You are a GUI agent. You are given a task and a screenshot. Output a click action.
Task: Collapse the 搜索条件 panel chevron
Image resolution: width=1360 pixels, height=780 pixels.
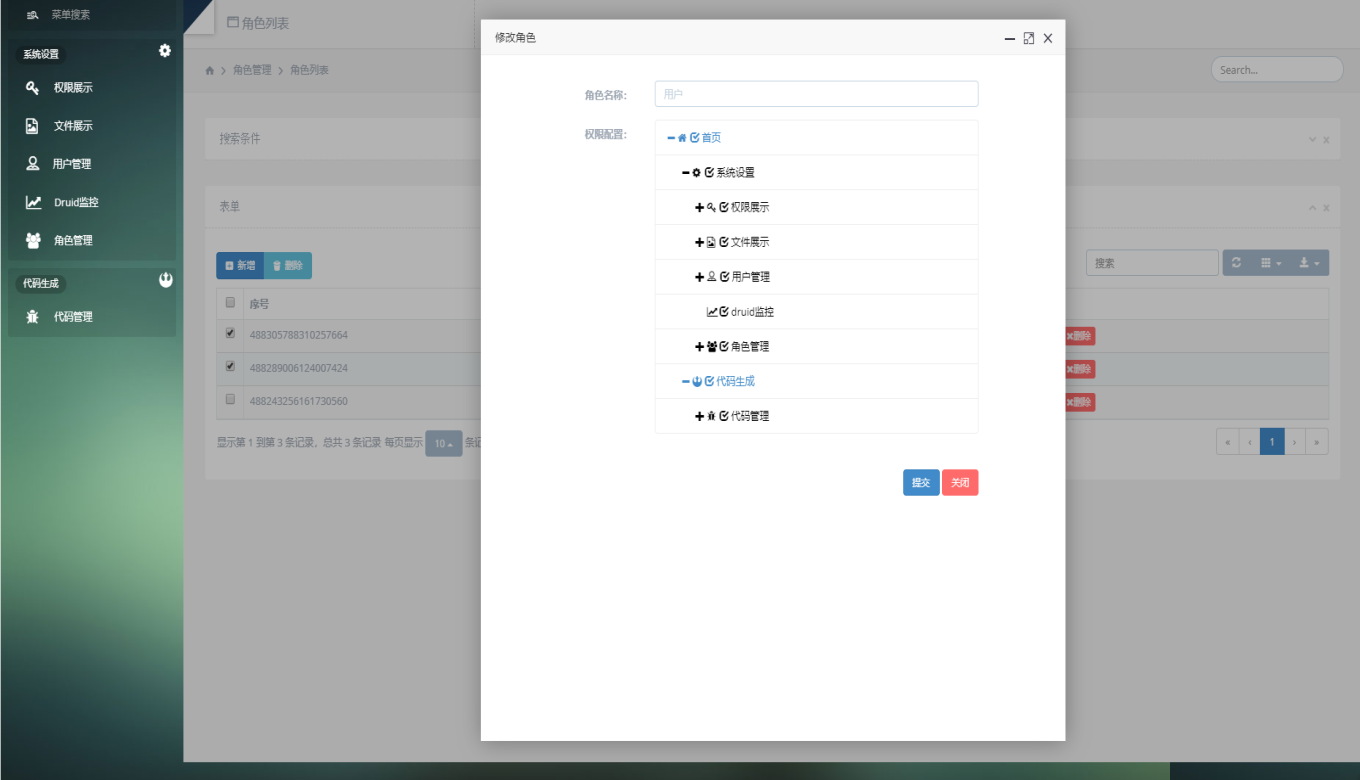(x=1313, y=139)
